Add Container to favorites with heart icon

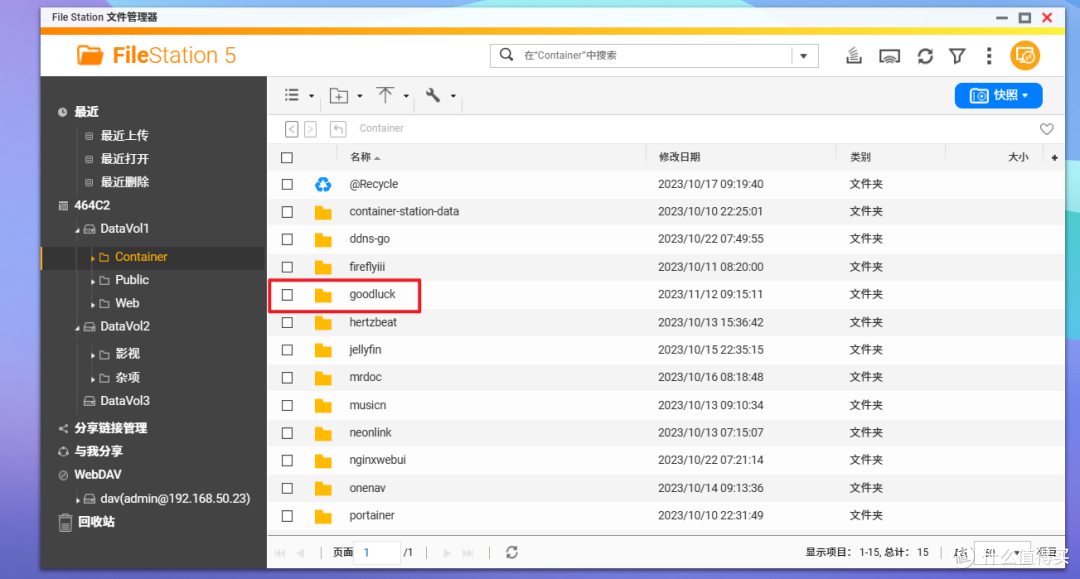[1046, 129]
